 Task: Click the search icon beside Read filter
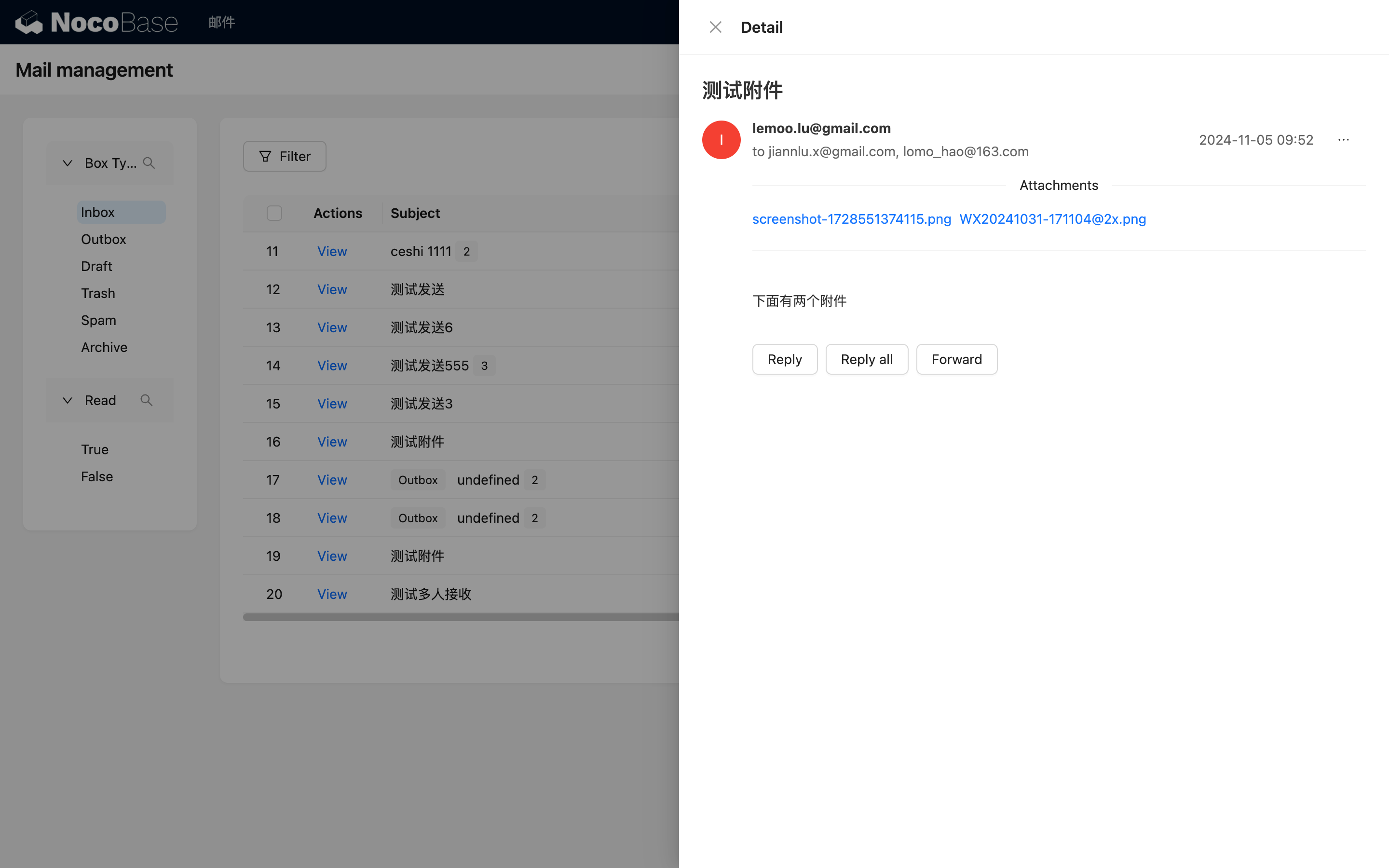coord(146,400)
